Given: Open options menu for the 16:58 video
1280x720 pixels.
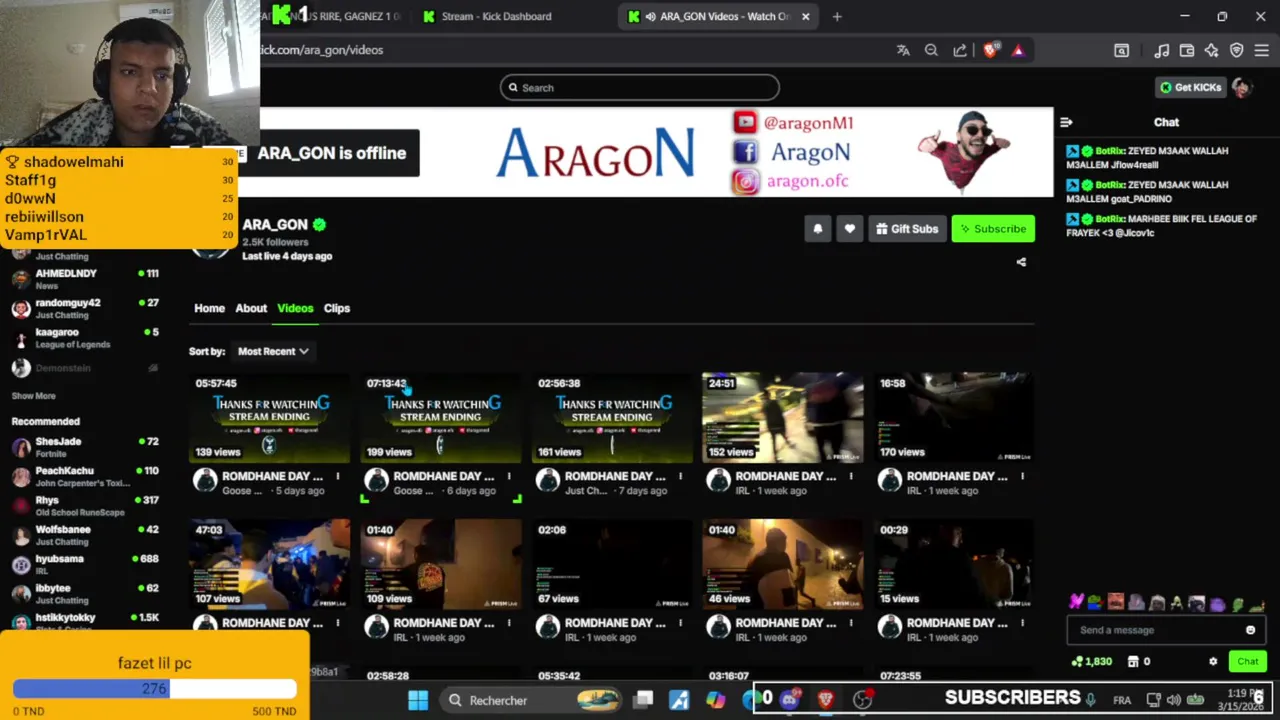Looking at the screenshot, I should pos(1022,476).
